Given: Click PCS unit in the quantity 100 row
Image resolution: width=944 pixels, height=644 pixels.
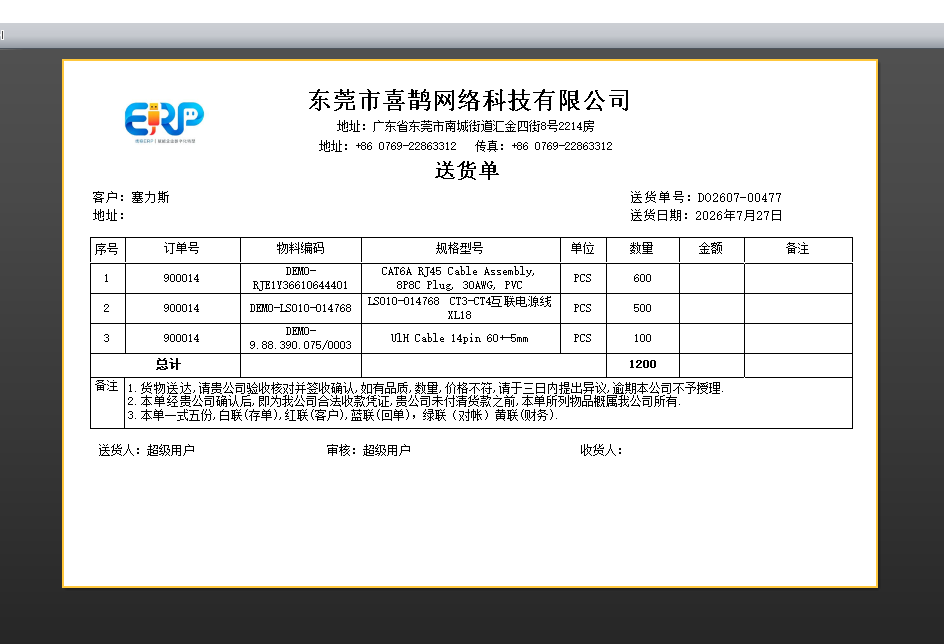Looking at the screenshot, I should (x=582, y=338).
